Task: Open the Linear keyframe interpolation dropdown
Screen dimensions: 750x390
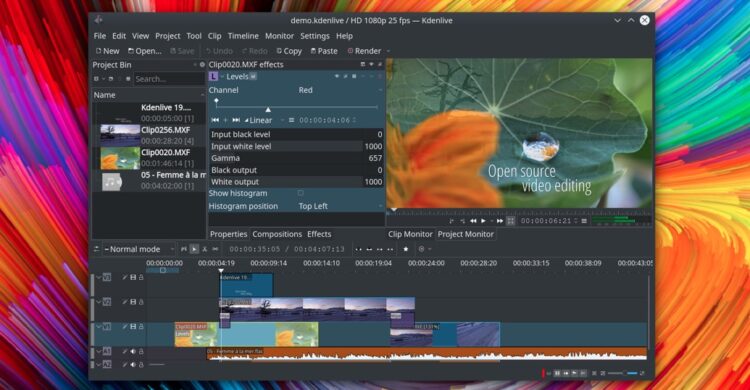Action: point(264,120)
